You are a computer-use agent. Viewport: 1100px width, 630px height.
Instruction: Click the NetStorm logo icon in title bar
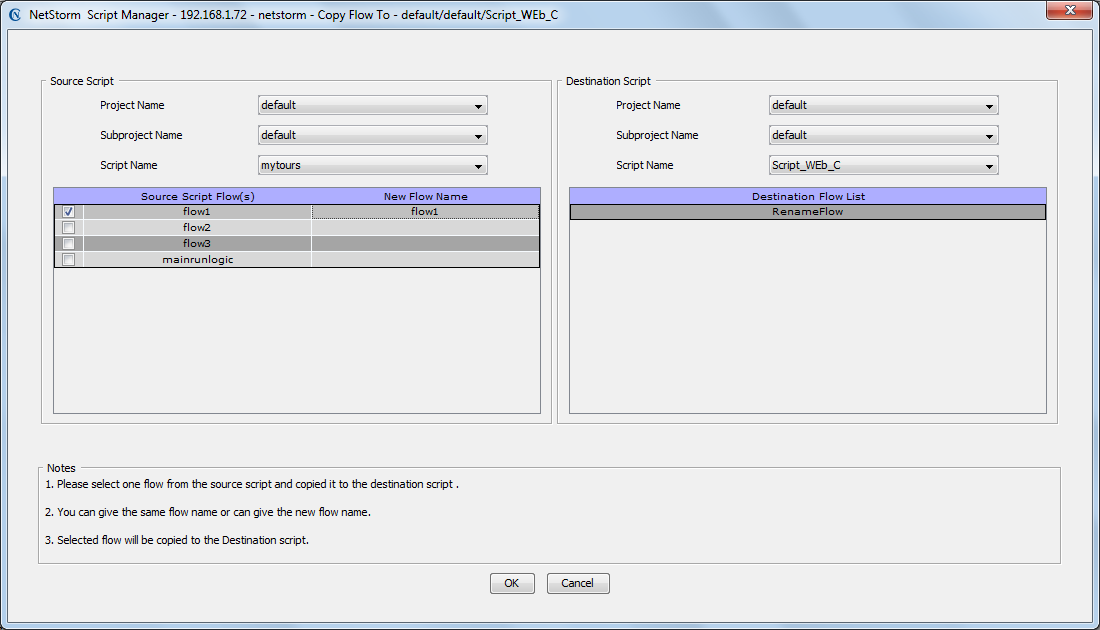point(15,15)
